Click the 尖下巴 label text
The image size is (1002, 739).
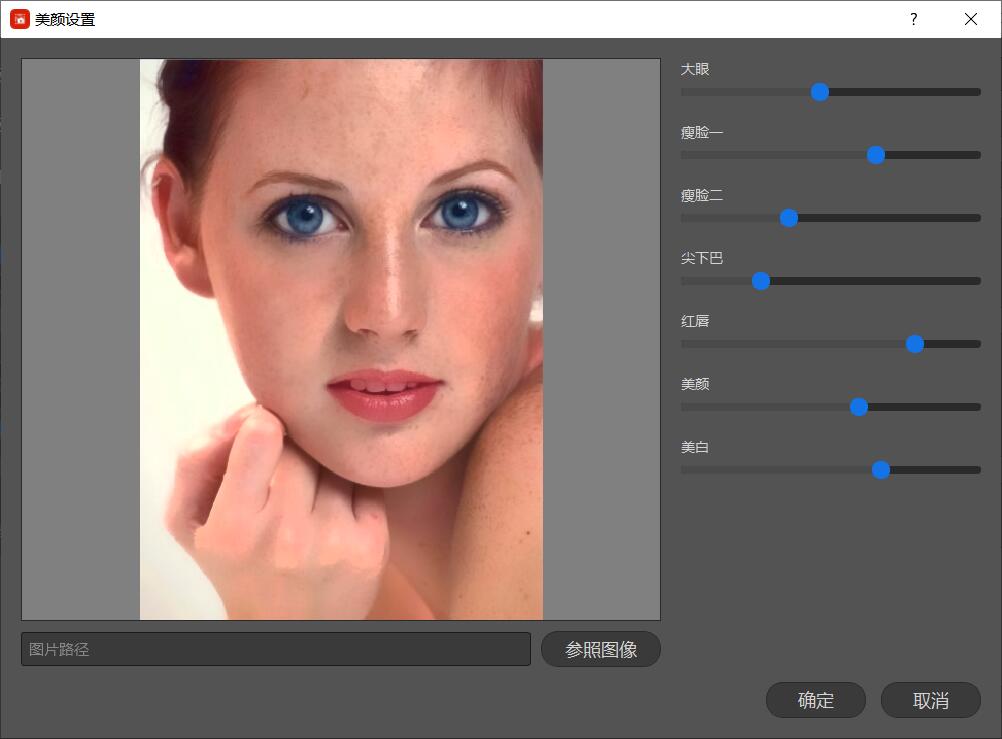[x=702, y=258]
